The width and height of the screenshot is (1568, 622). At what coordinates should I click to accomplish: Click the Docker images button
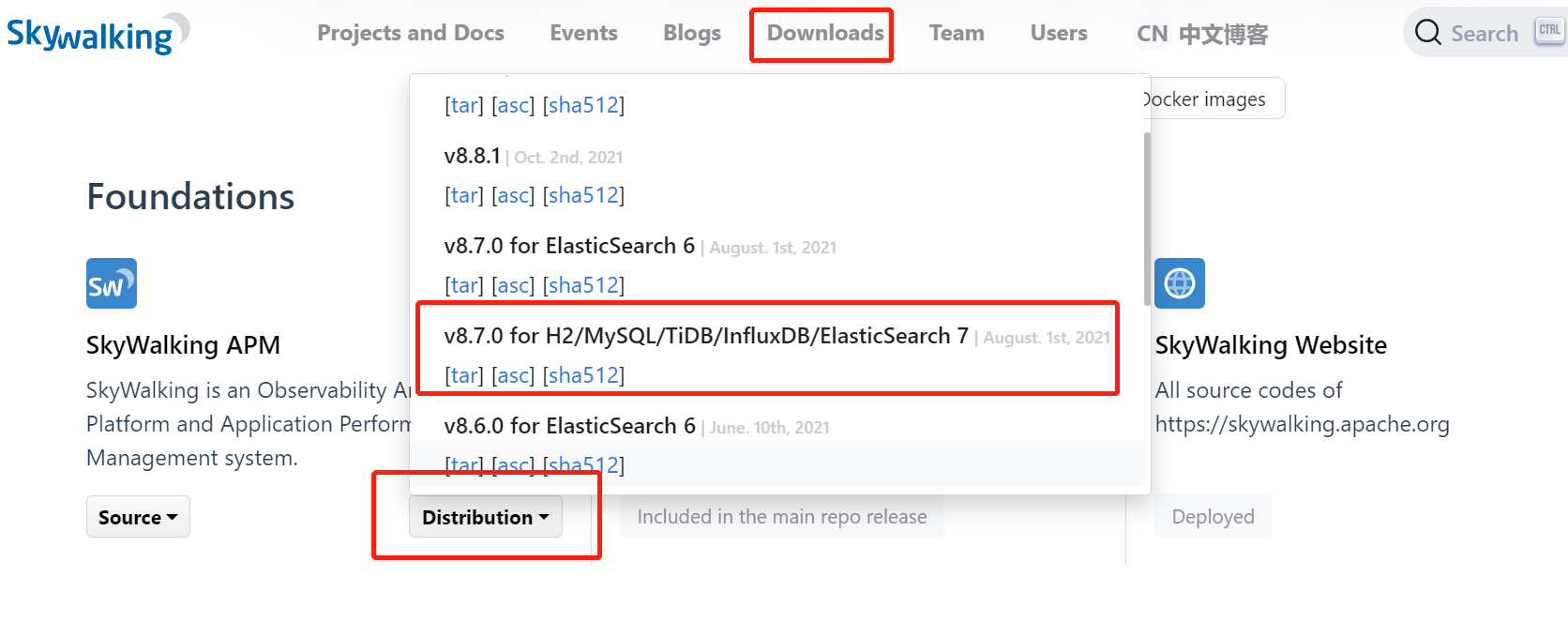tap(1210, 99)
